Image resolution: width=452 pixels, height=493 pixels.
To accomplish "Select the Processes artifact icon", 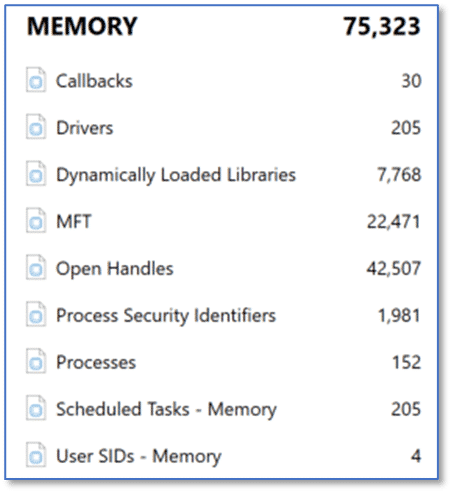I will click(36, 361).
